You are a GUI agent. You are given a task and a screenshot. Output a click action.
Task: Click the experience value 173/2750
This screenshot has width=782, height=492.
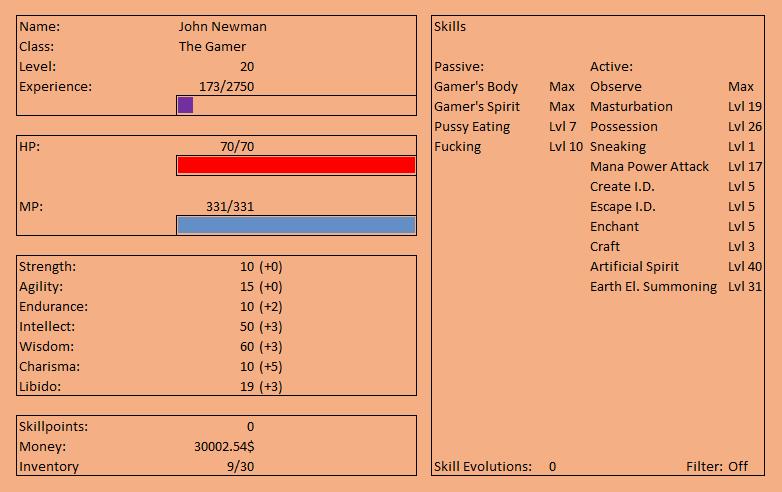point(226,86)
